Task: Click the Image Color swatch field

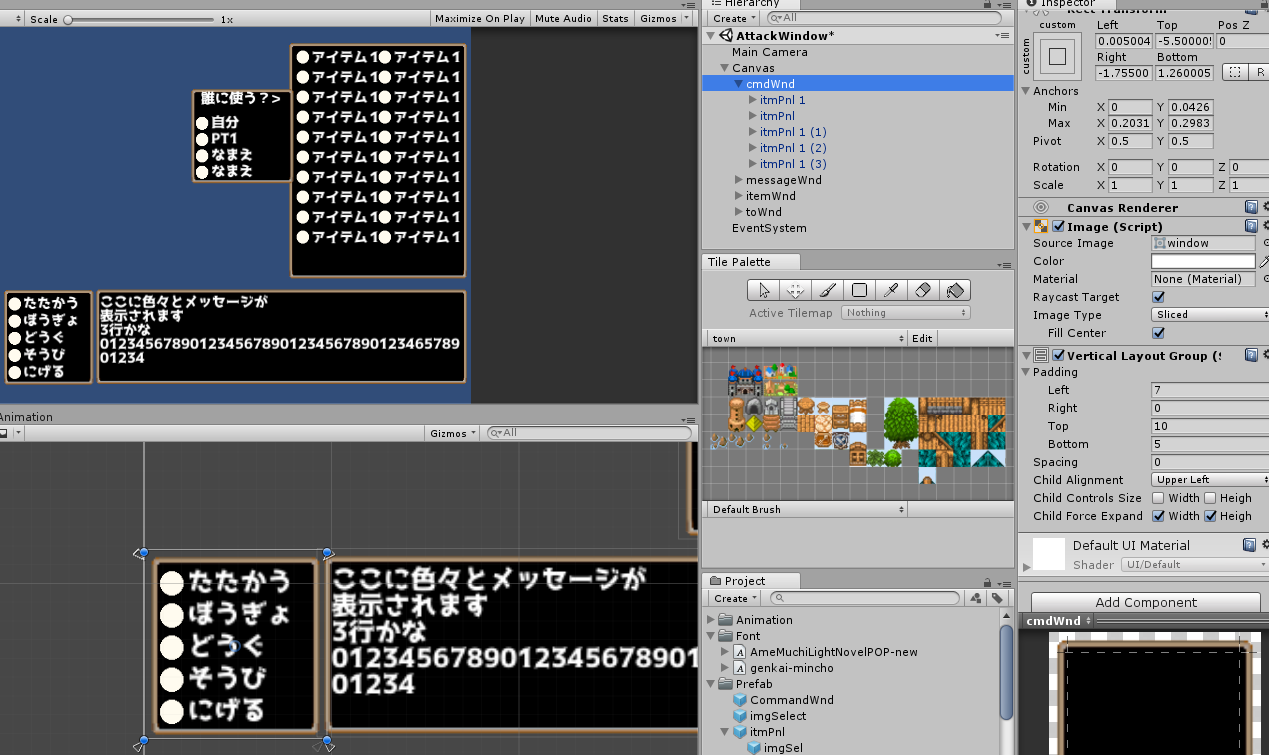Action: coord(1202,261)
